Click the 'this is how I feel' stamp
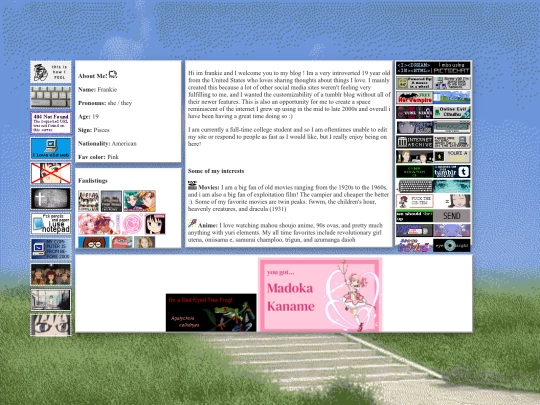540x405 pixels. [51, 72]
